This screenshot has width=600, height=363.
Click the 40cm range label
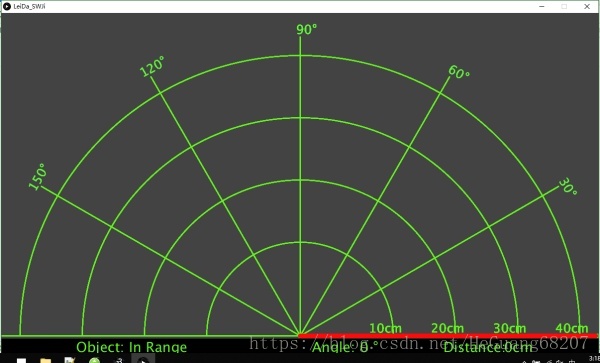coord(572,328)
